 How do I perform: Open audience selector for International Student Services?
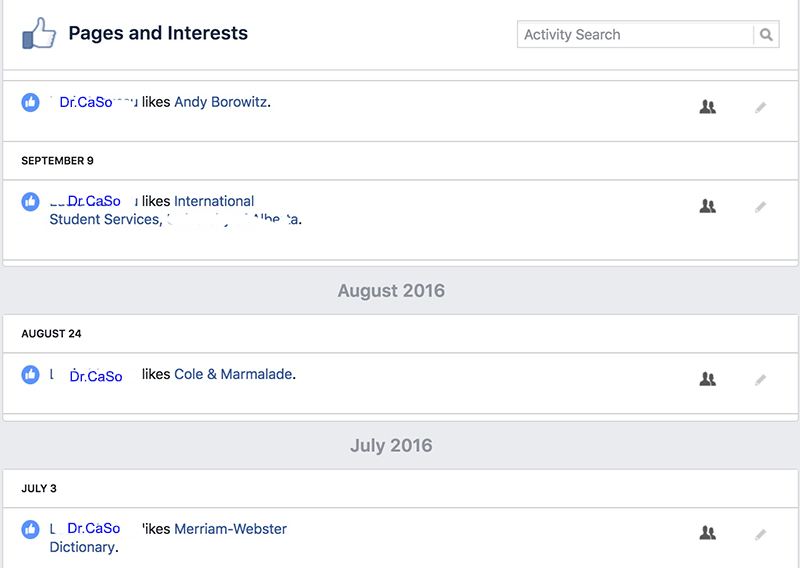pyautogui.click(x=708, y=206)
